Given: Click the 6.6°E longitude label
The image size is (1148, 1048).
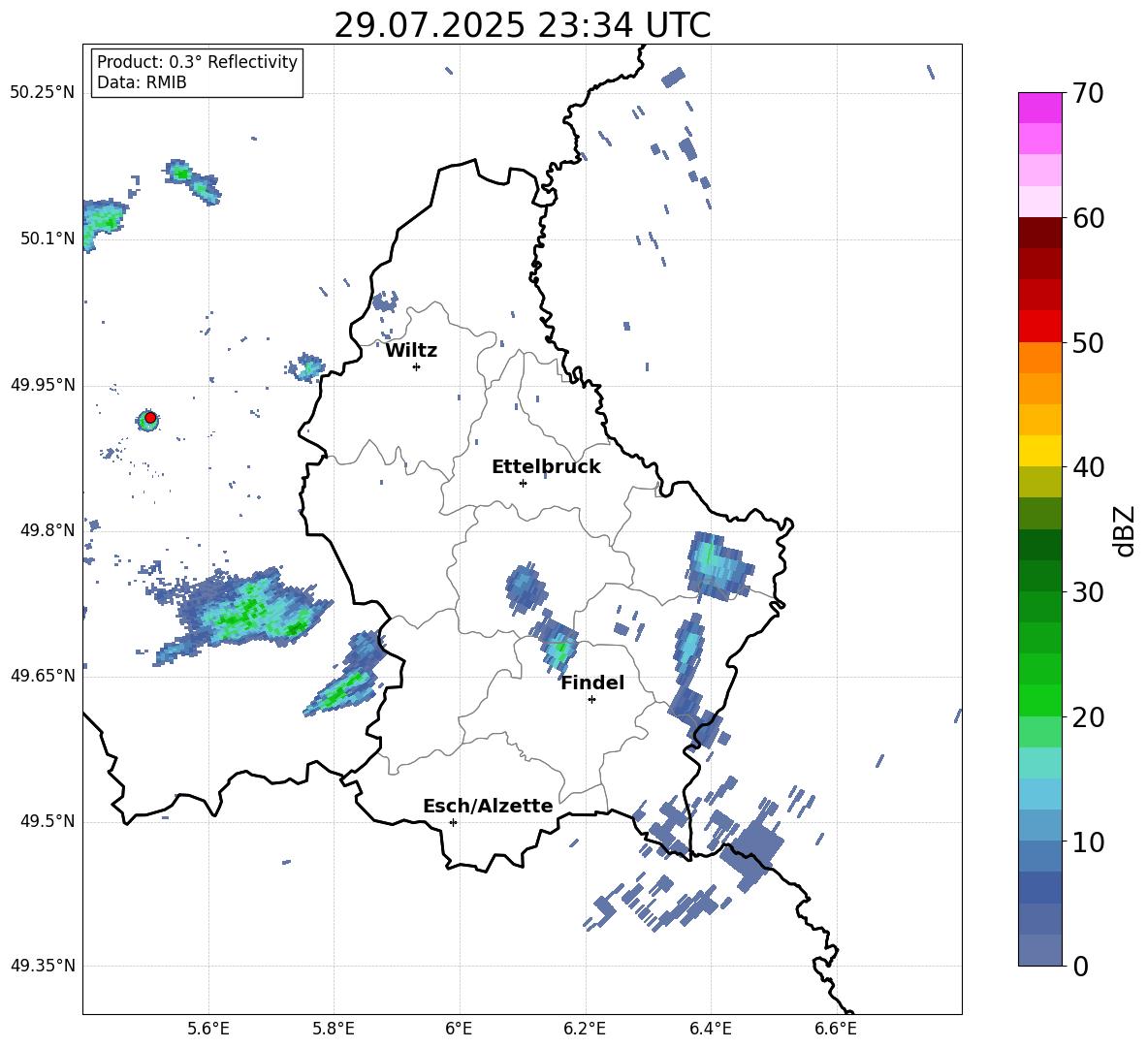Looking at the screenshot, I should (836, 1029).
